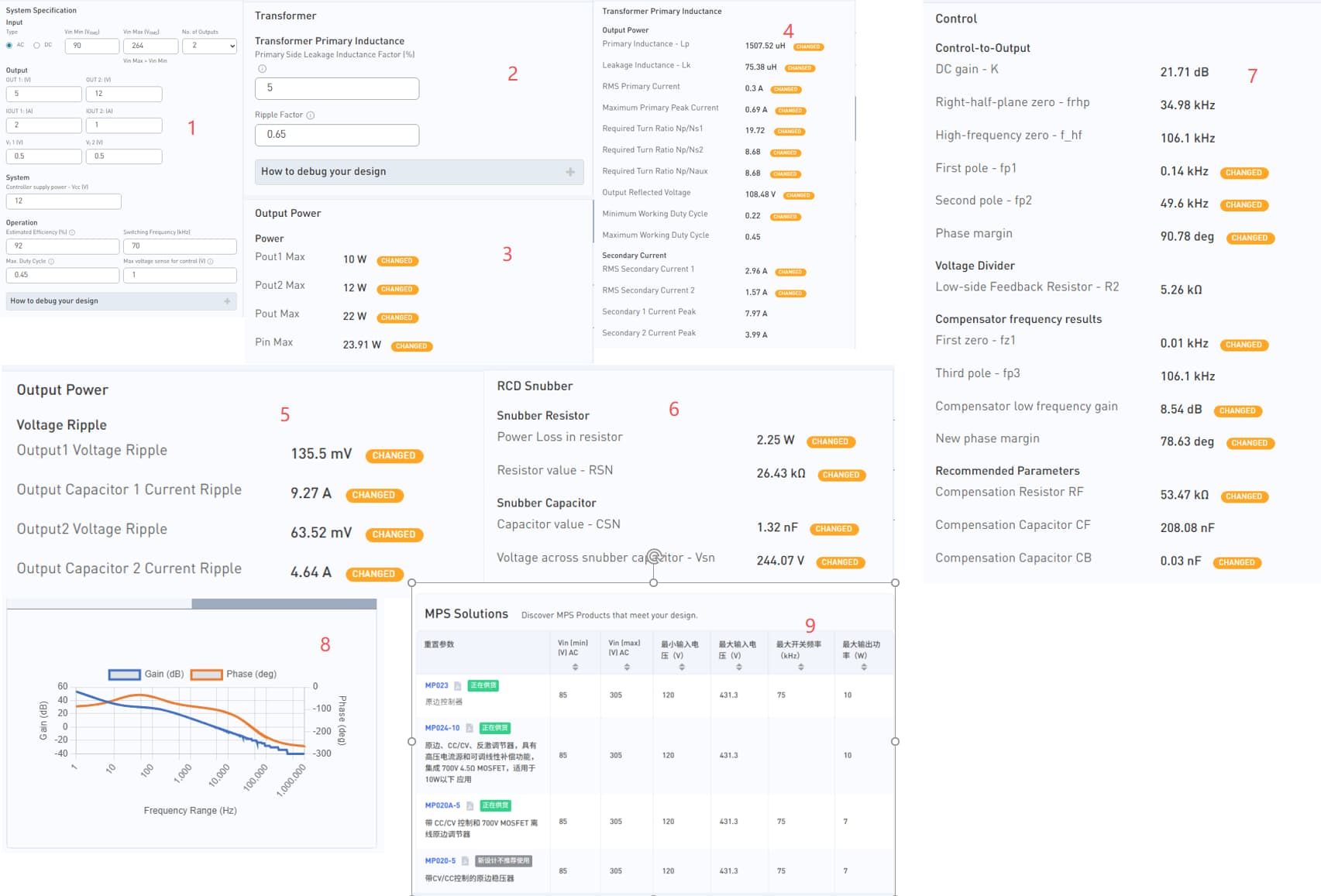Click the orange Phase (deg) legend swatch
1321x896 pixels.
(x=206, y=675)
